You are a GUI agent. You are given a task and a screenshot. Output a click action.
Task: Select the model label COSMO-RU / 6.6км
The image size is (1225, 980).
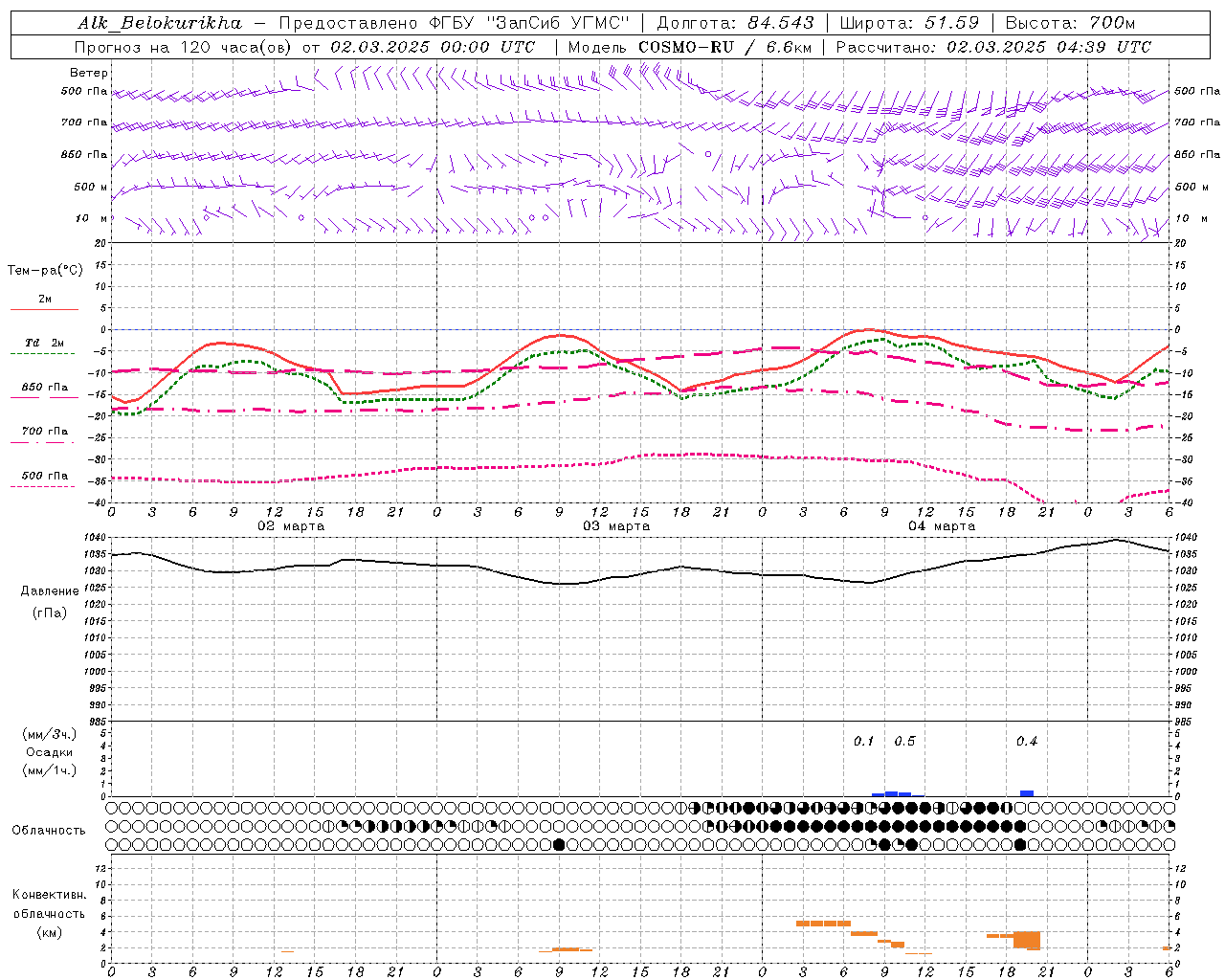pyautogui.click(x=724, y=47)
